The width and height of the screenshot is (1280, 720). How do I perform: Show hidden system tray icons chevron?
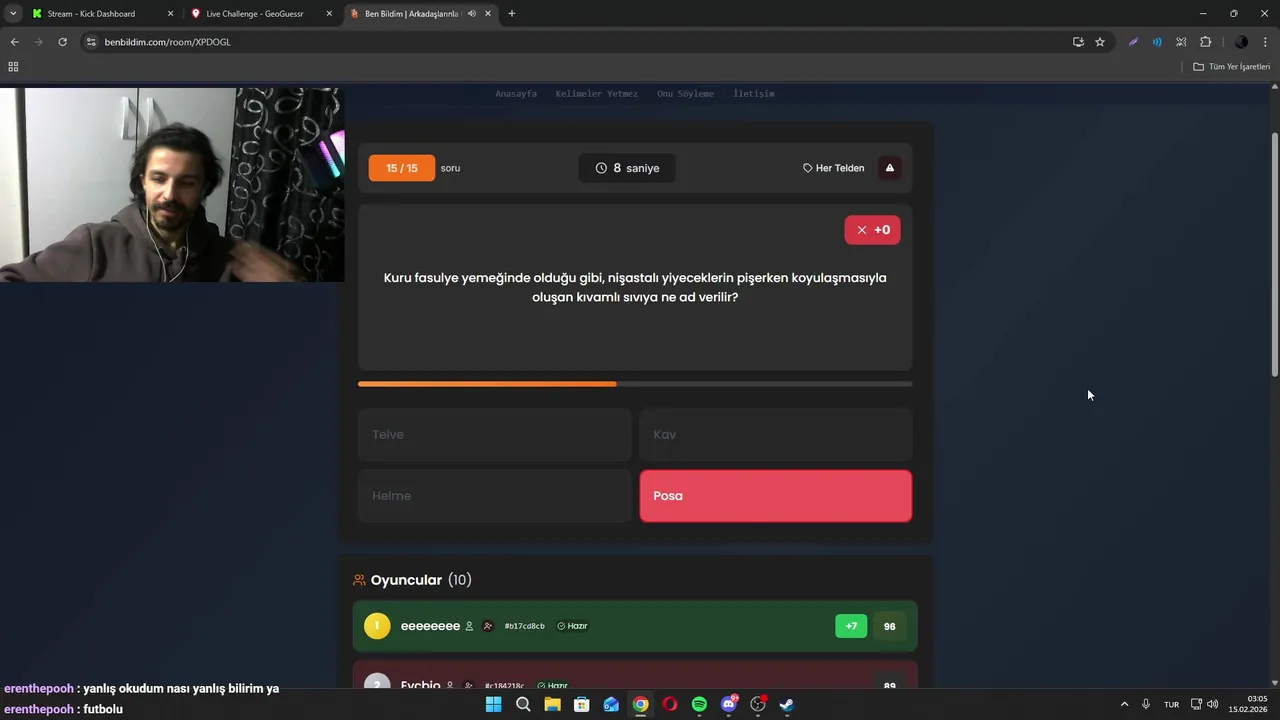1124,704
